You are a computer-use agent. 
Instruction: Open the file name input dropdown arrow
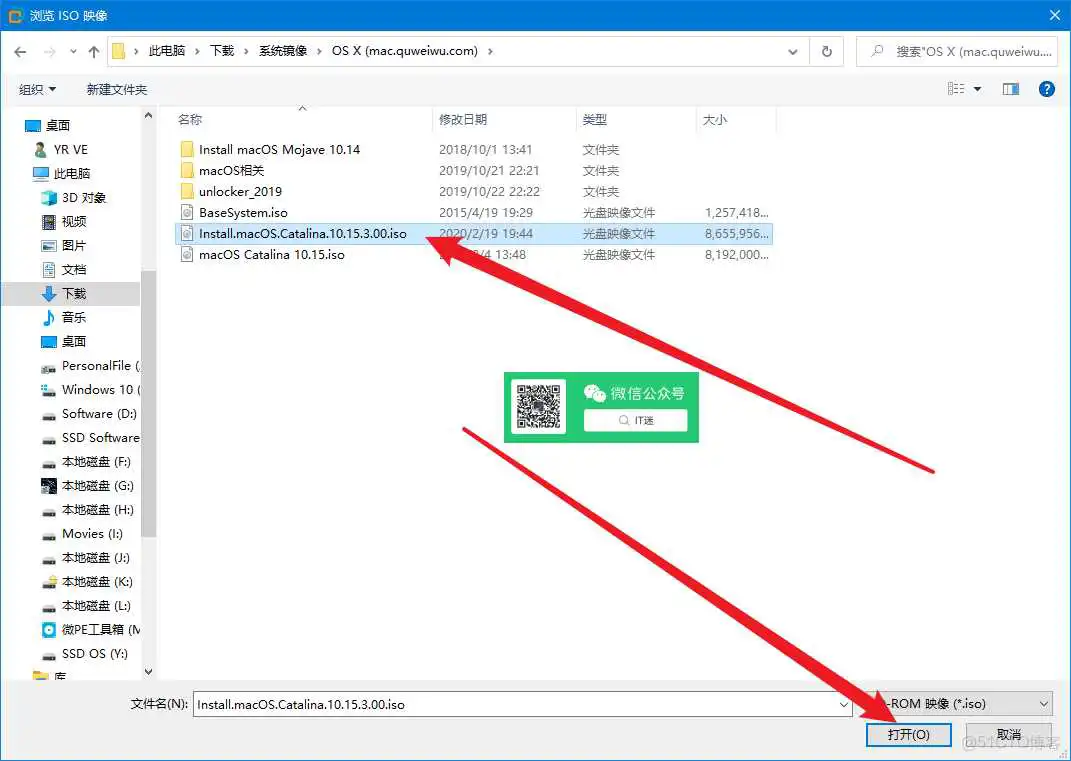845,704
